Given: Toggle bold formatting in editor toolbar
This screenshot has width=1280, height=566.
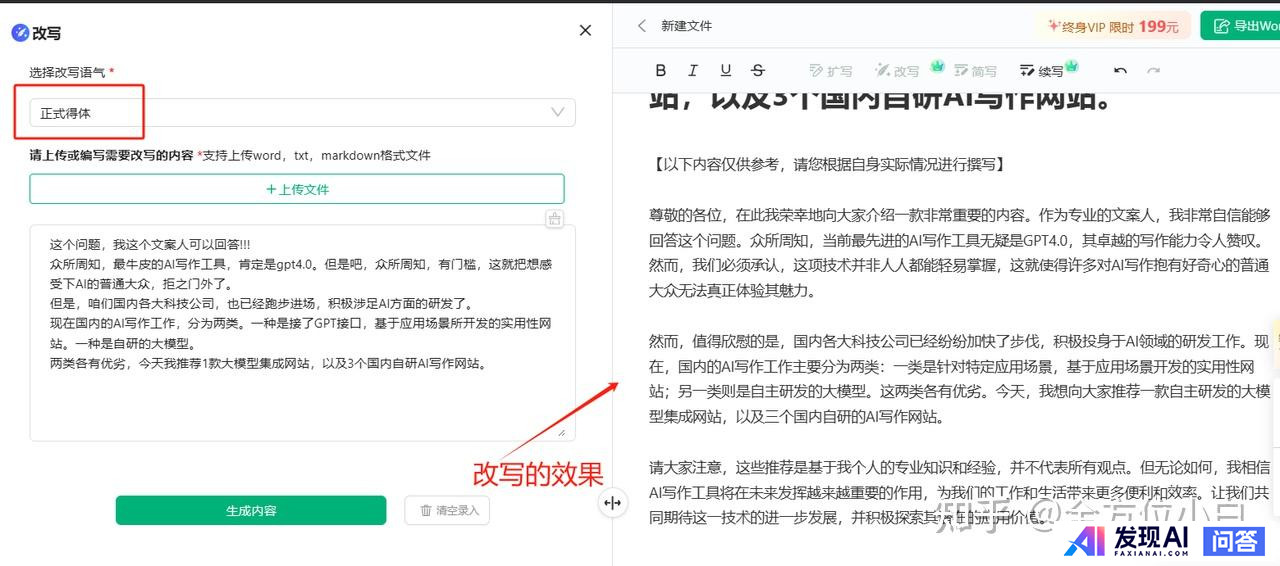Looking at the screenshot, I should pos(660,71).
